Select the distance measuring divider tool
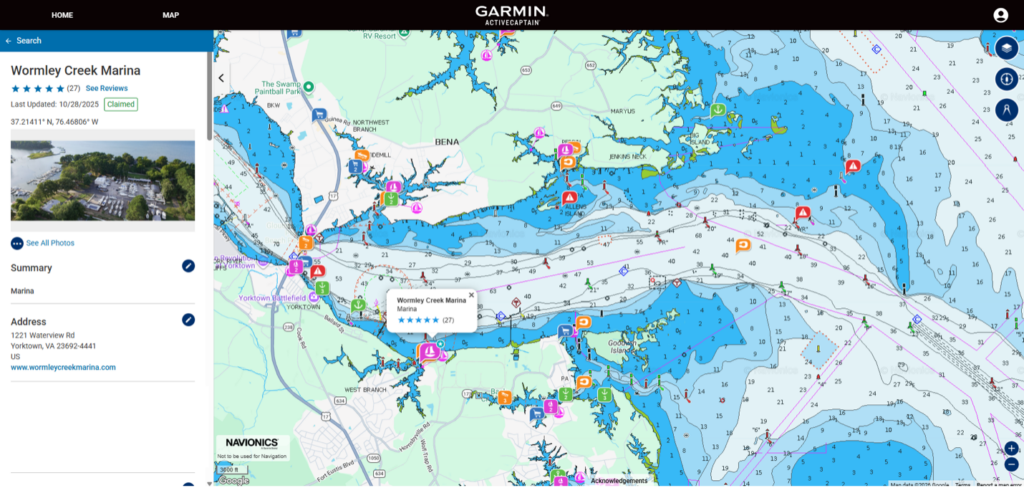Viewport: 1024px width, 488px height. [x=1006, y=110]
